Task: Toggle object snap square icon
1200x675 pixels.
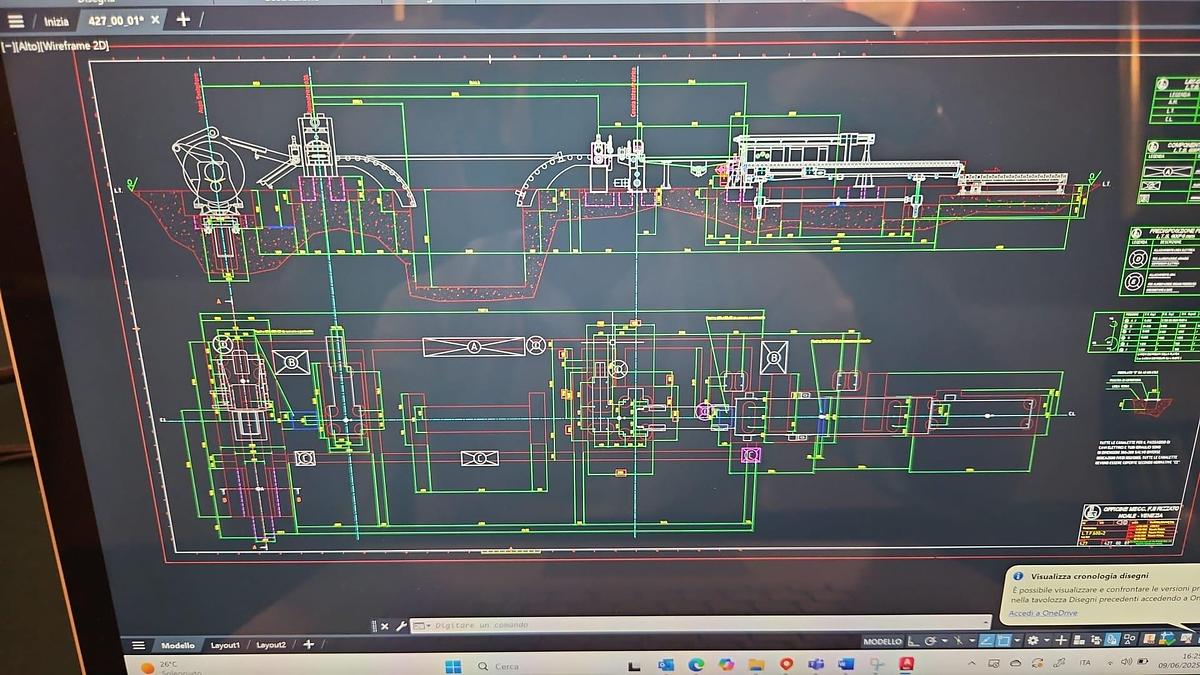Action: (x=1002, y=640)
